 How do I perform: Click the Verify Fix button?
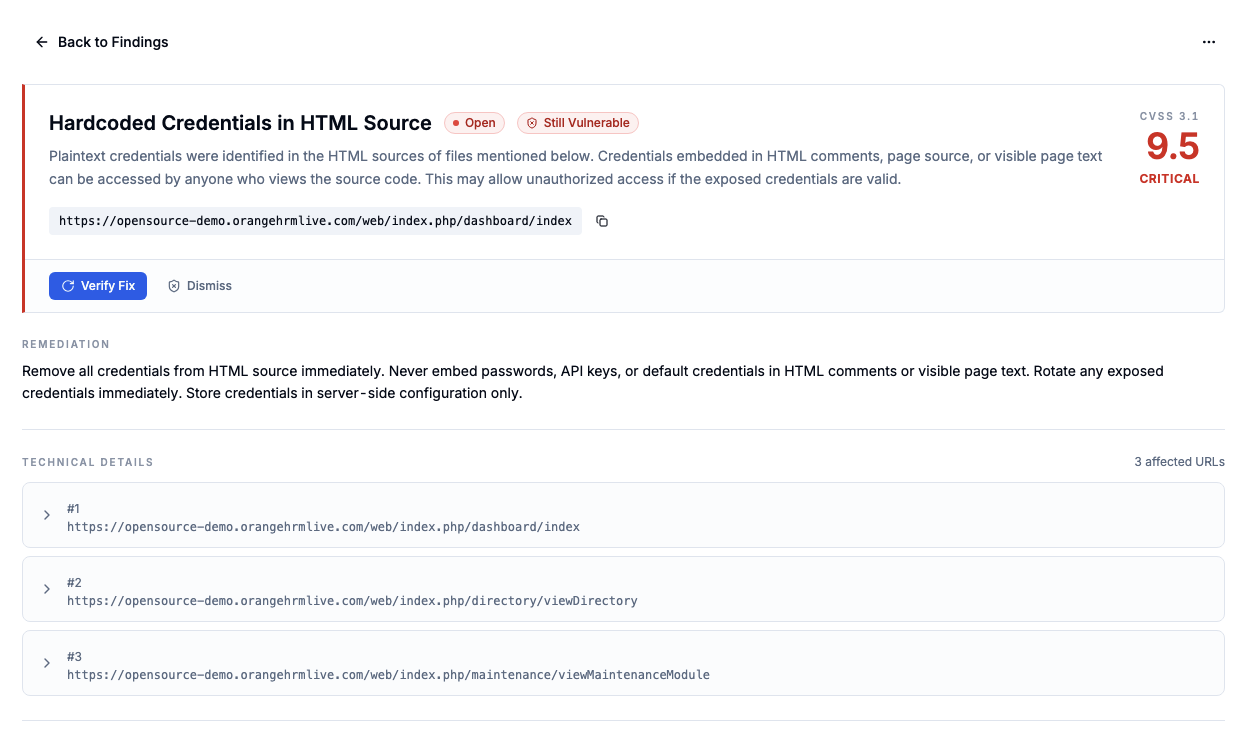click(98, 286)
